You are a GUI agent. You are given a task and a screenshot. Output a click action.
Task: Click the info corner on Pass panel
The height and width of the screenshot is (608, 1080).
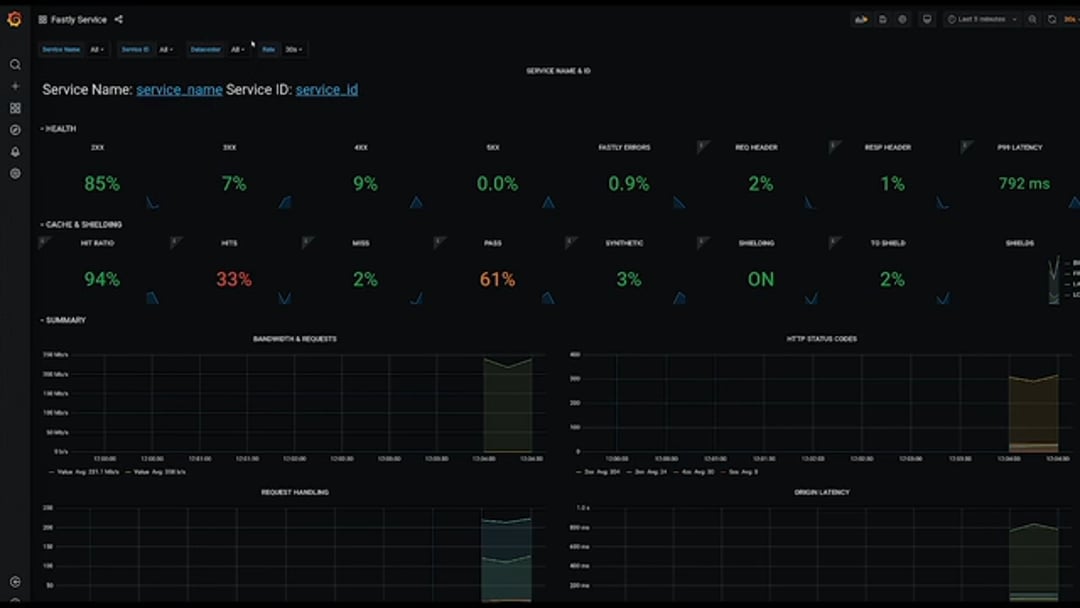(439, 241)
